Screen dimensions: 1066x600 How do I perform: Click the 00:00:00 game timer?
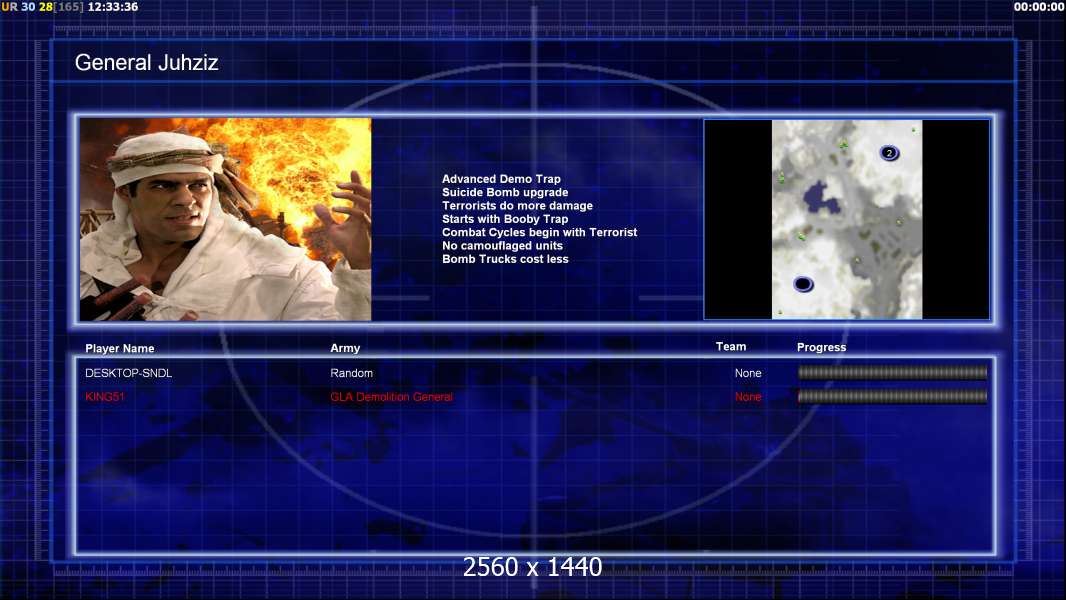tap(1038, 7)
